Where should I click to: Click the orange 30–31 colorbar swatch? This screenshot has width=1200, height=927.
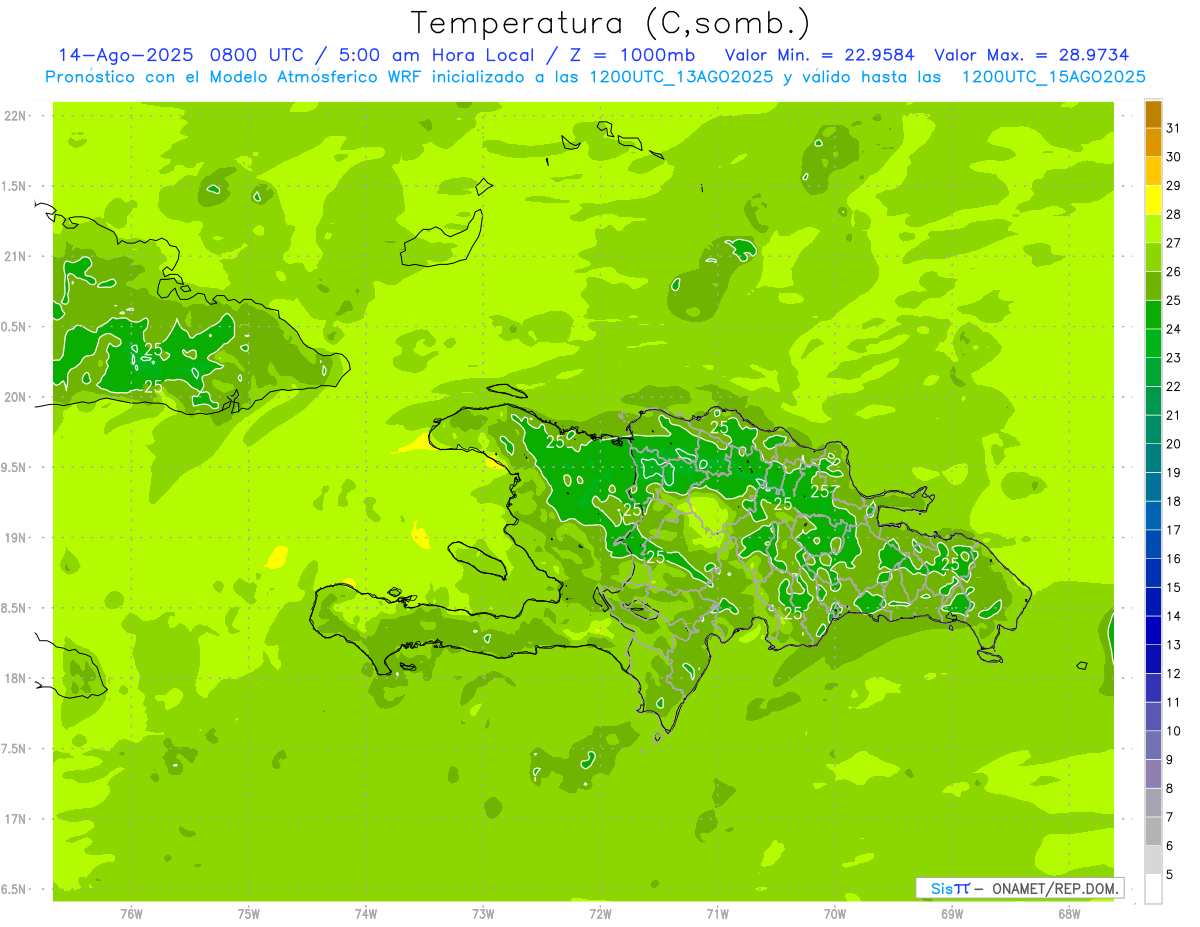1153,143
